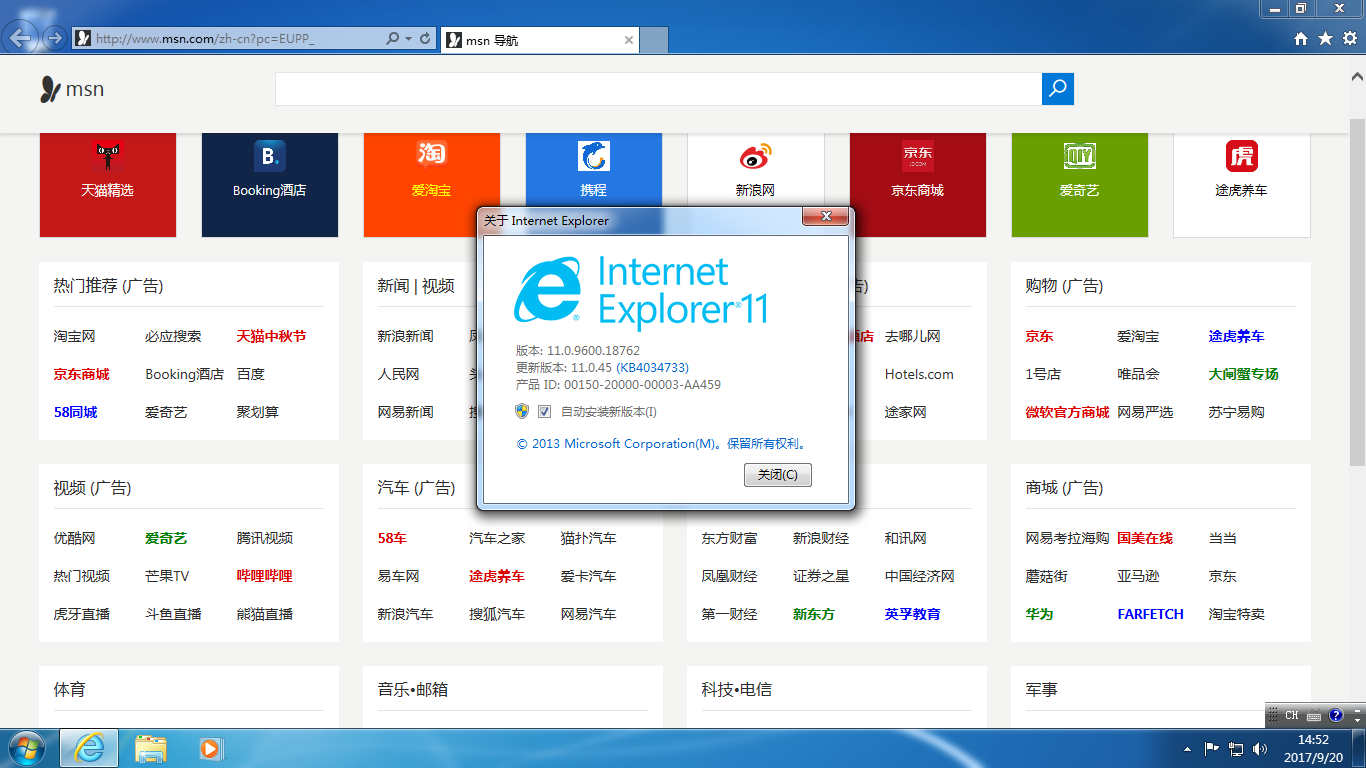Open the 携程 blue tile
Image resolution: width=1366 pixels, height=768 pixels.
coord(594,170)
